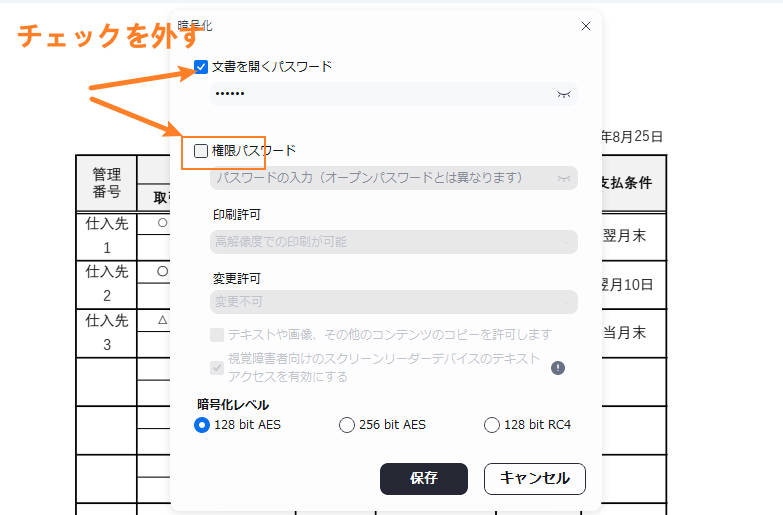Toggle the permission password visibility eye icon
Image resolution: width=783 pixels, height=515 pixels.
point(564,178)
